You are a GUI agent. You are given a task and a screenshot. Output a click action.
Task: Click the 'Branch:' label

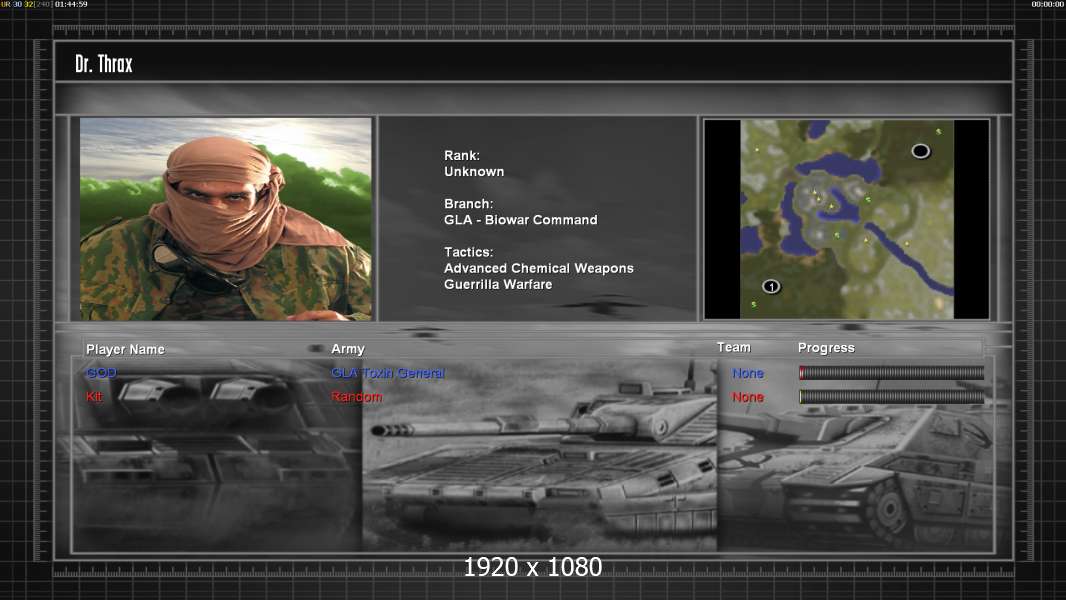tap(468, 204)
